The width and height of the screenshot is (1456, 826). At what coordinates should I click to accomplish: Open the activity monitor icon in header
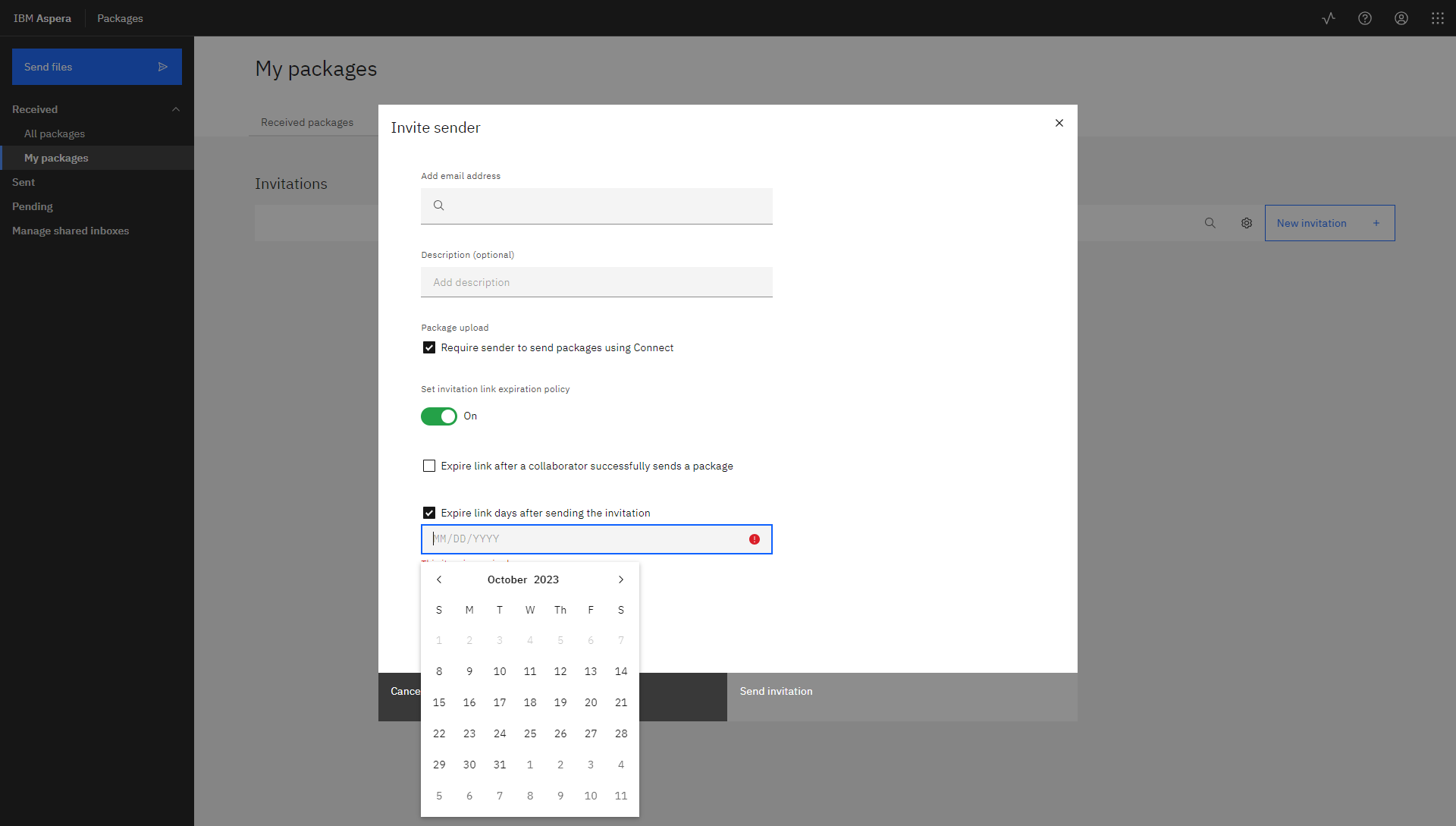click(1329, 18)
